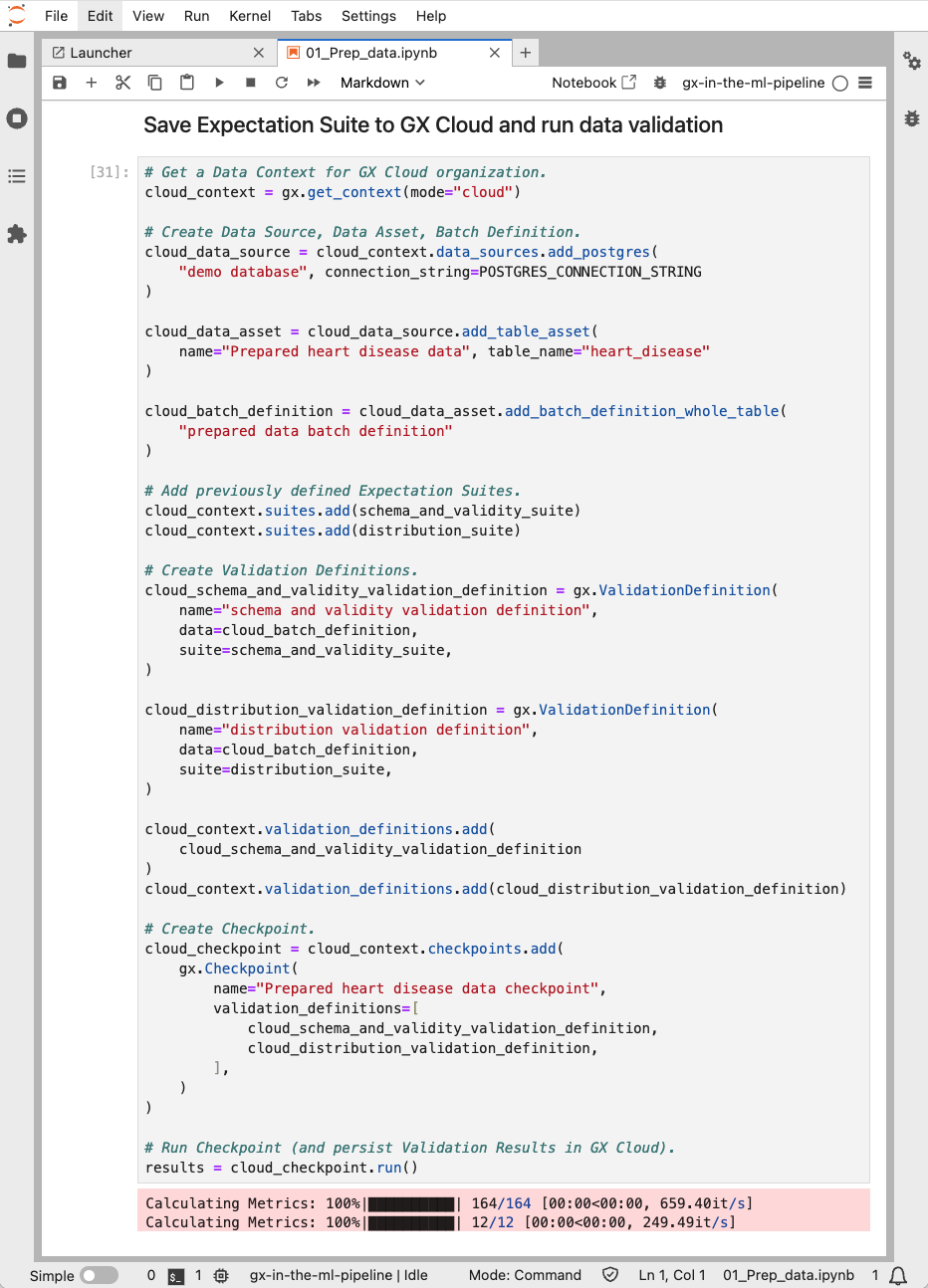
Task: Open in Notebook interface button
Action: click(x=594, y=83)
